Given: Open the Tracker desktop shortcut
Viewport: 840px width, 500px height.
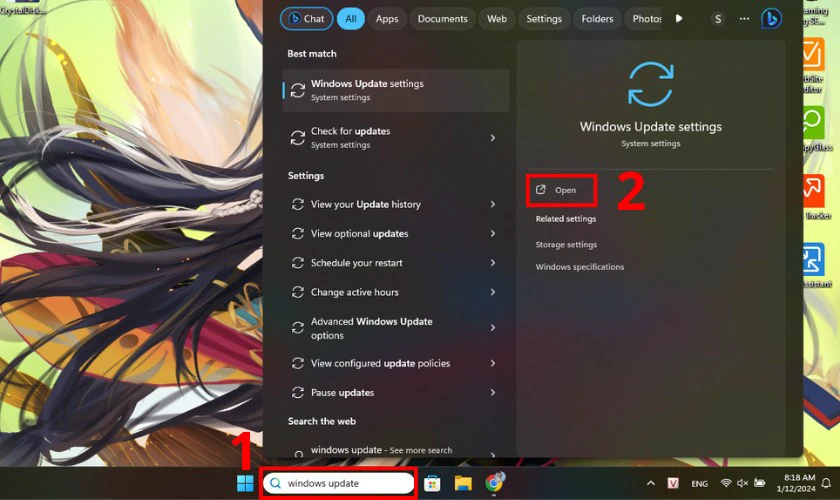Looking at the screenshot, I should coord(816,197).
